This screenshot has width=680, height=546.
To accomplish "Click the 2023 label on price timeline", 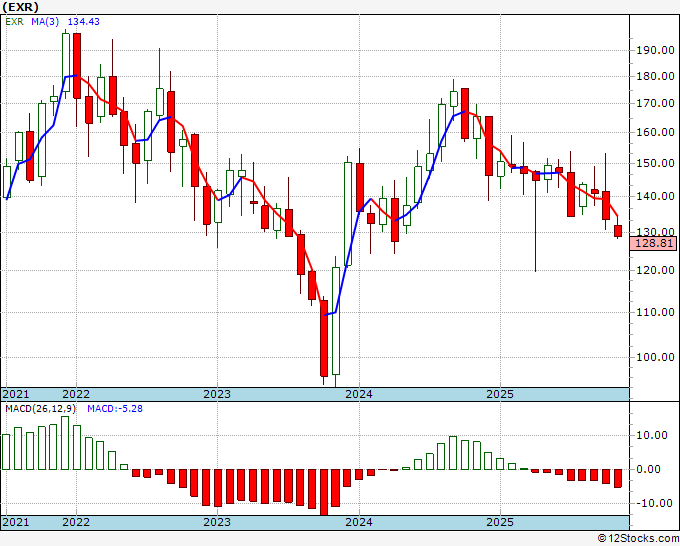I will click(x=217, y=394).
